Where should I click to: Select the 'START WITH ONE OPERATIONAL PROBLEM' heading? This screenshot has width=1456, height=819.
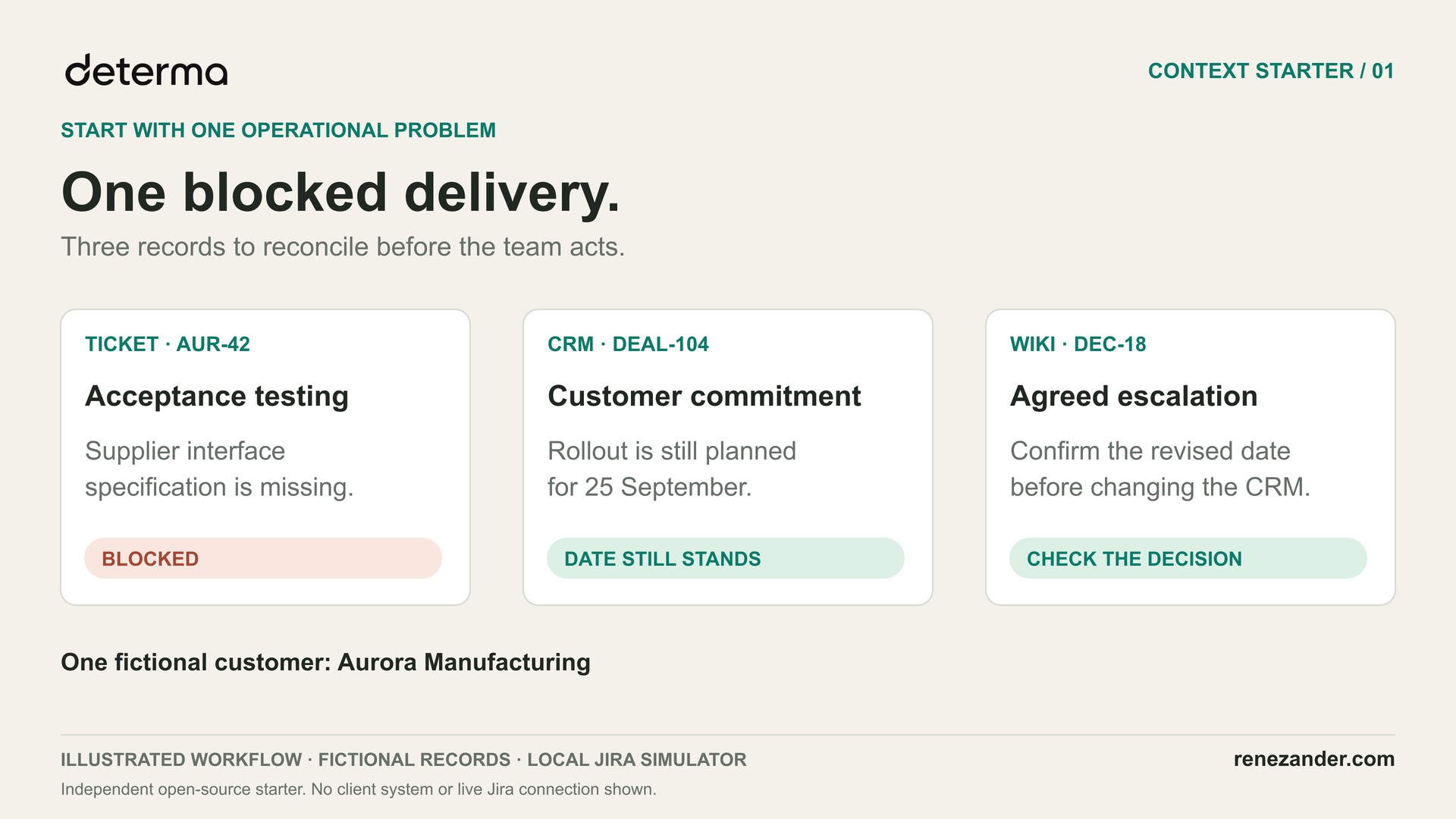coord(278,130)
